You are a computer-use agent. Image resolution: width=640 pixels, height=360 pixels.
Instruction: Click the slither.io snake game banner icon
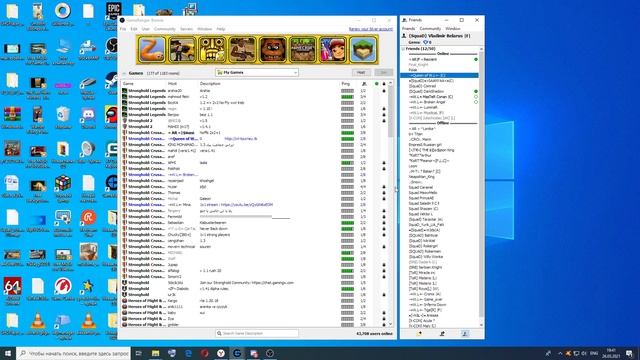click(152, 49)
